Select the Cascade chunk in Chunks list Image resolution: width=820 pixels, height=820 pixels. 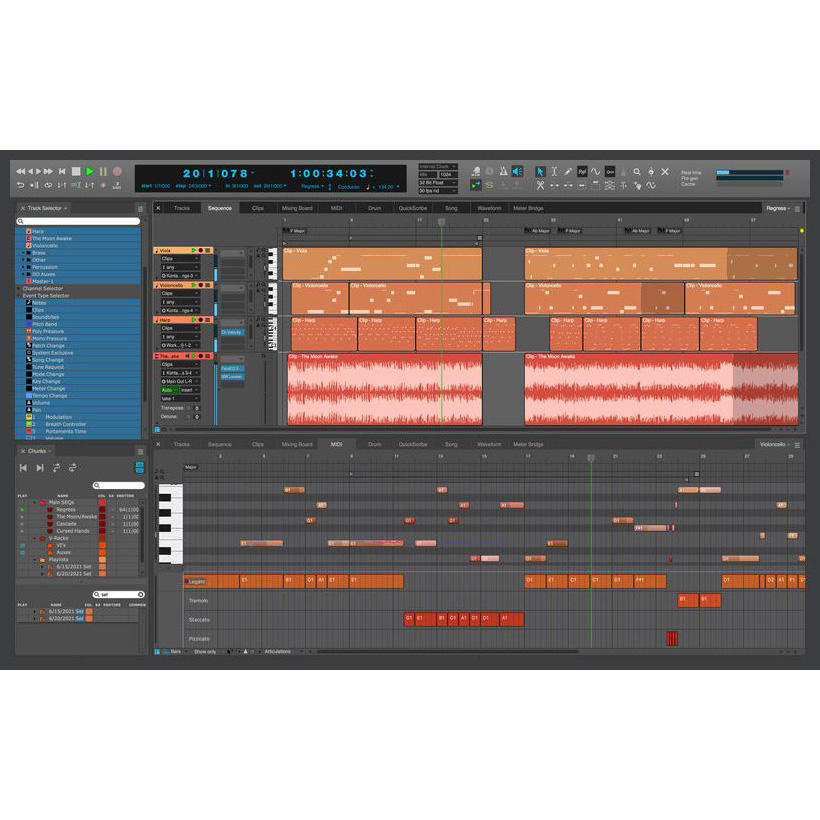tap(66, 524)
